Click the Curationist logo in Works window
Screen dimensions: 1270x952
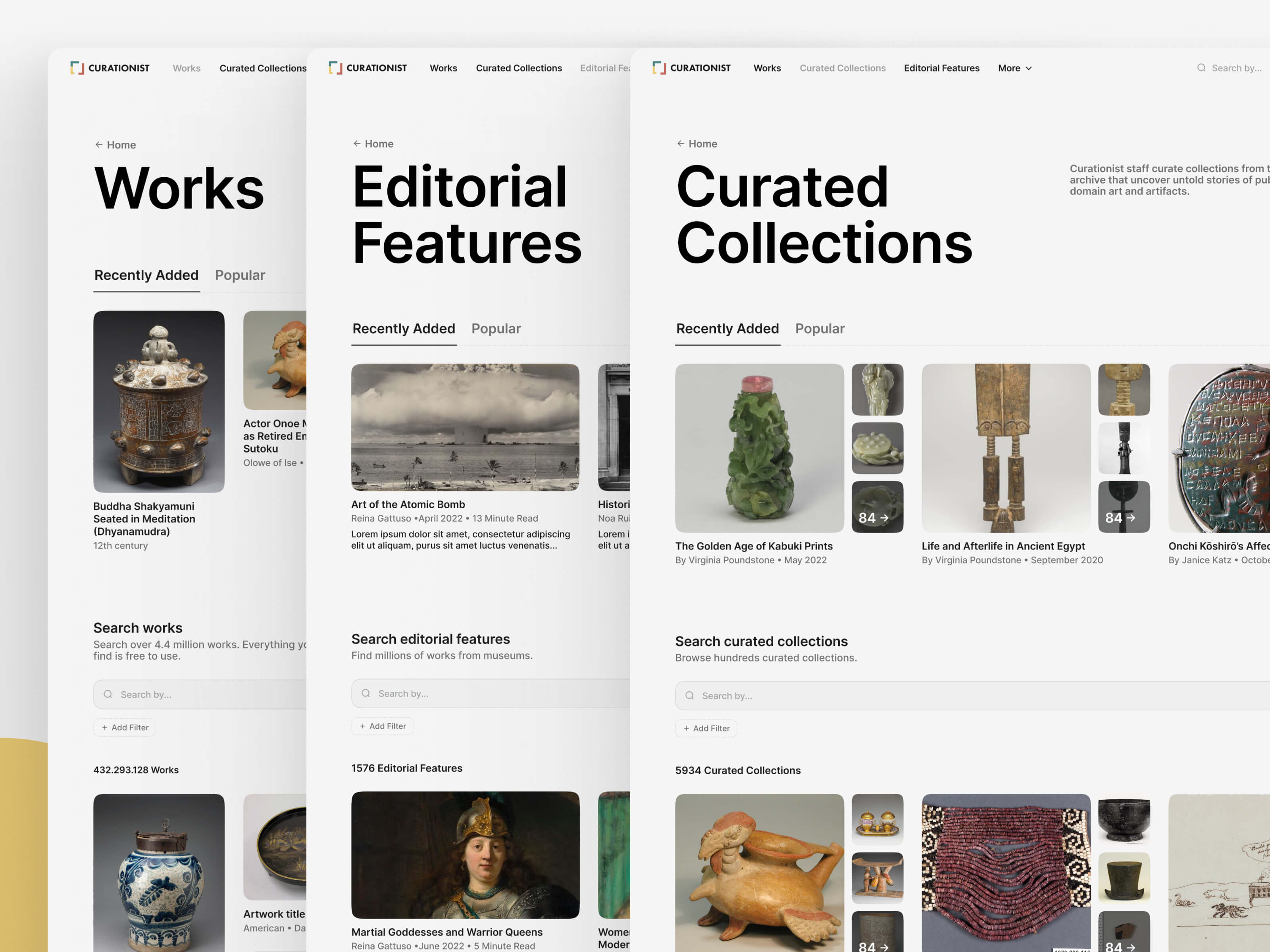[x=110, y=68]
